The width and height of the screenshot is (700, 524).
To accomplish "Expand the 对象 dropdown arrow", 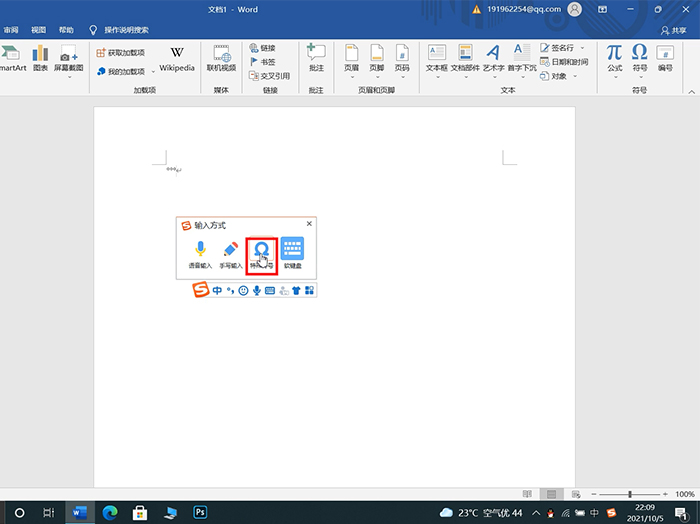I will [x=575, y=76].
